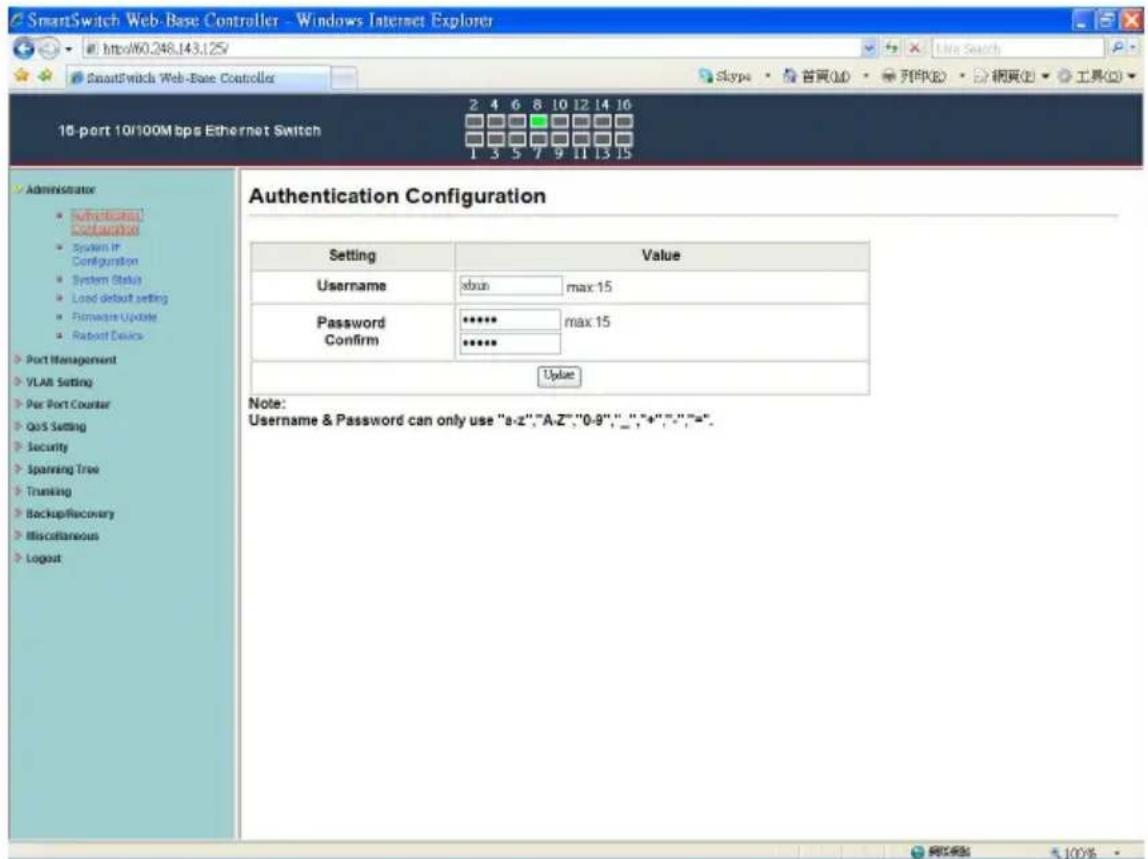
Task: Click the search magnifier icon
Action: (1117, 48)
